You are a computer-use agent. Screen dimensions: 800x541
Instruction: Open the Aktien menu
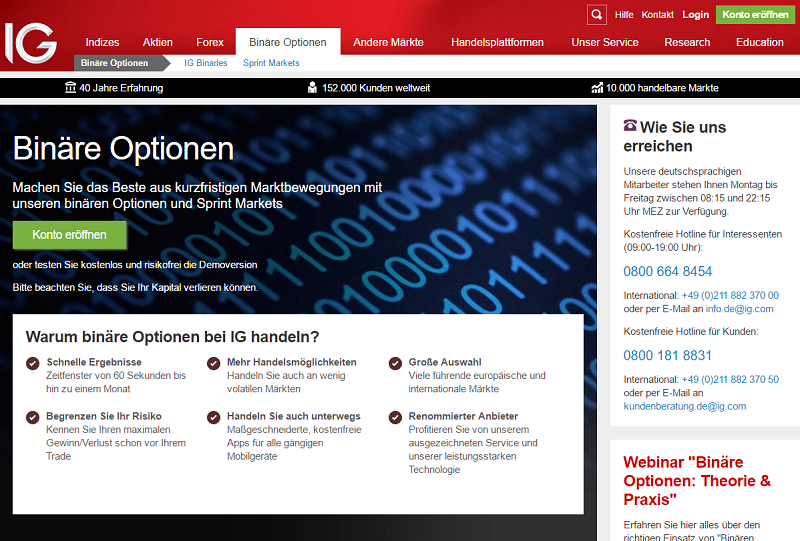(158, 42)
